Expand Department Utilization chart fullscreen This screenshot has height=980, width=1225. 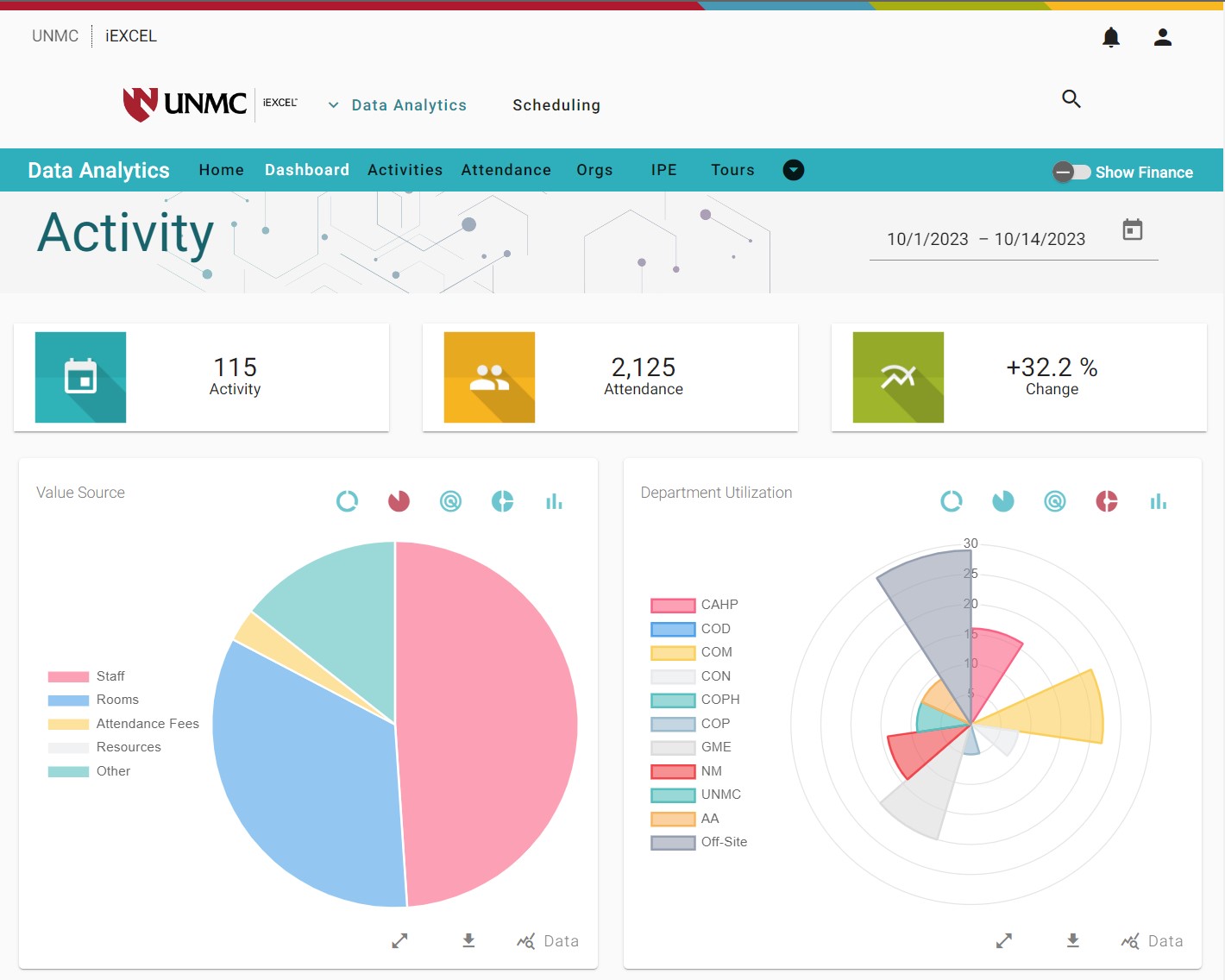point(1003,940)
